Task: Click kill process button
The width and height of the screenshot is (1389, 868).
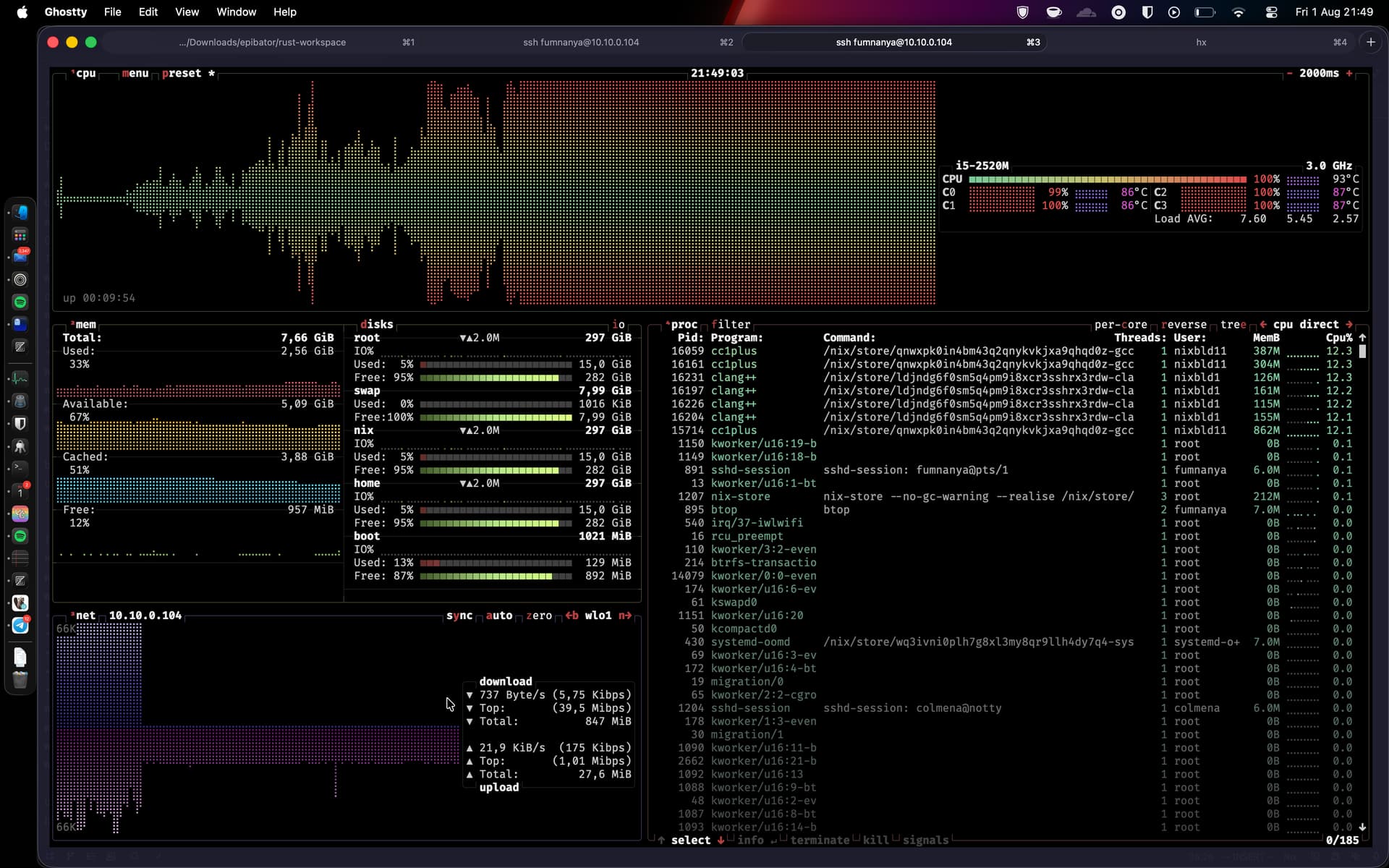Action: coord(875,840)
